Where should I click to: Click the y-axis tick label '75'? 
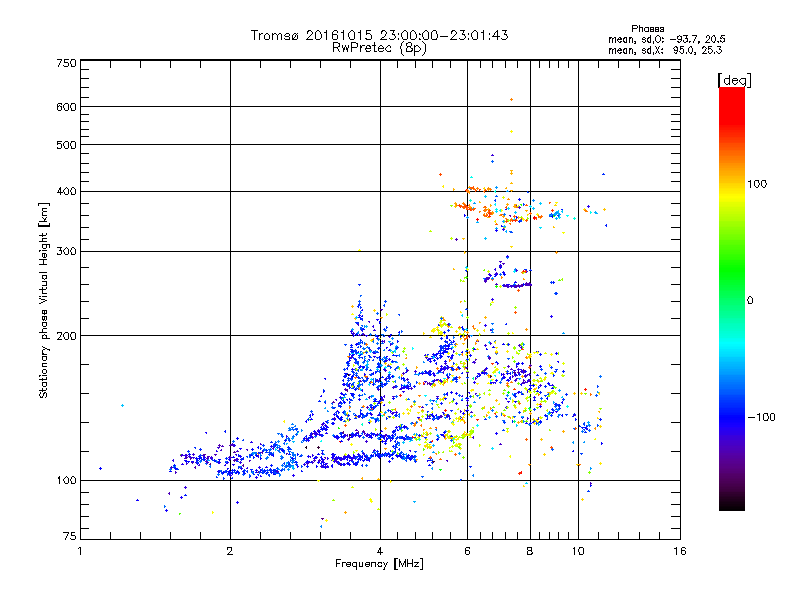point(70,536)
